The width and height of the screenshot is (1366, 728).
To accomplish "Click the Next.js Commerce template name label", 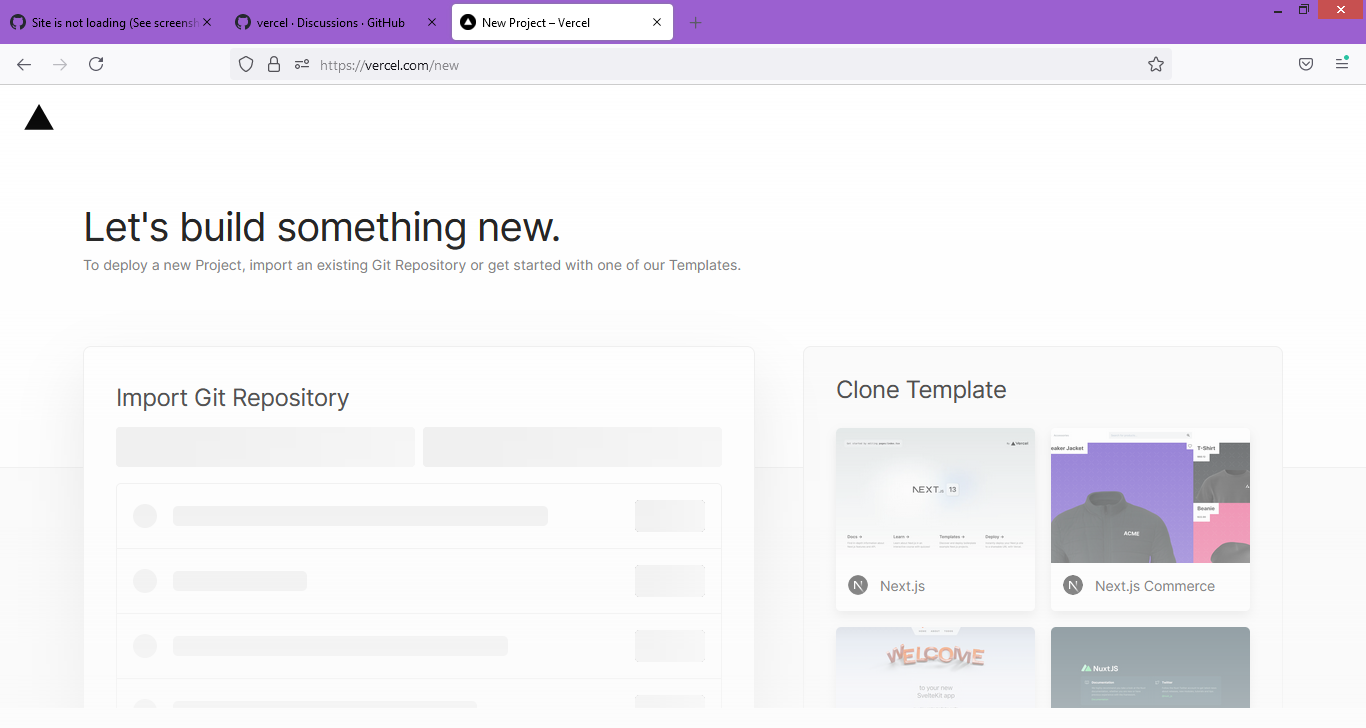I will coord(1155,586).
